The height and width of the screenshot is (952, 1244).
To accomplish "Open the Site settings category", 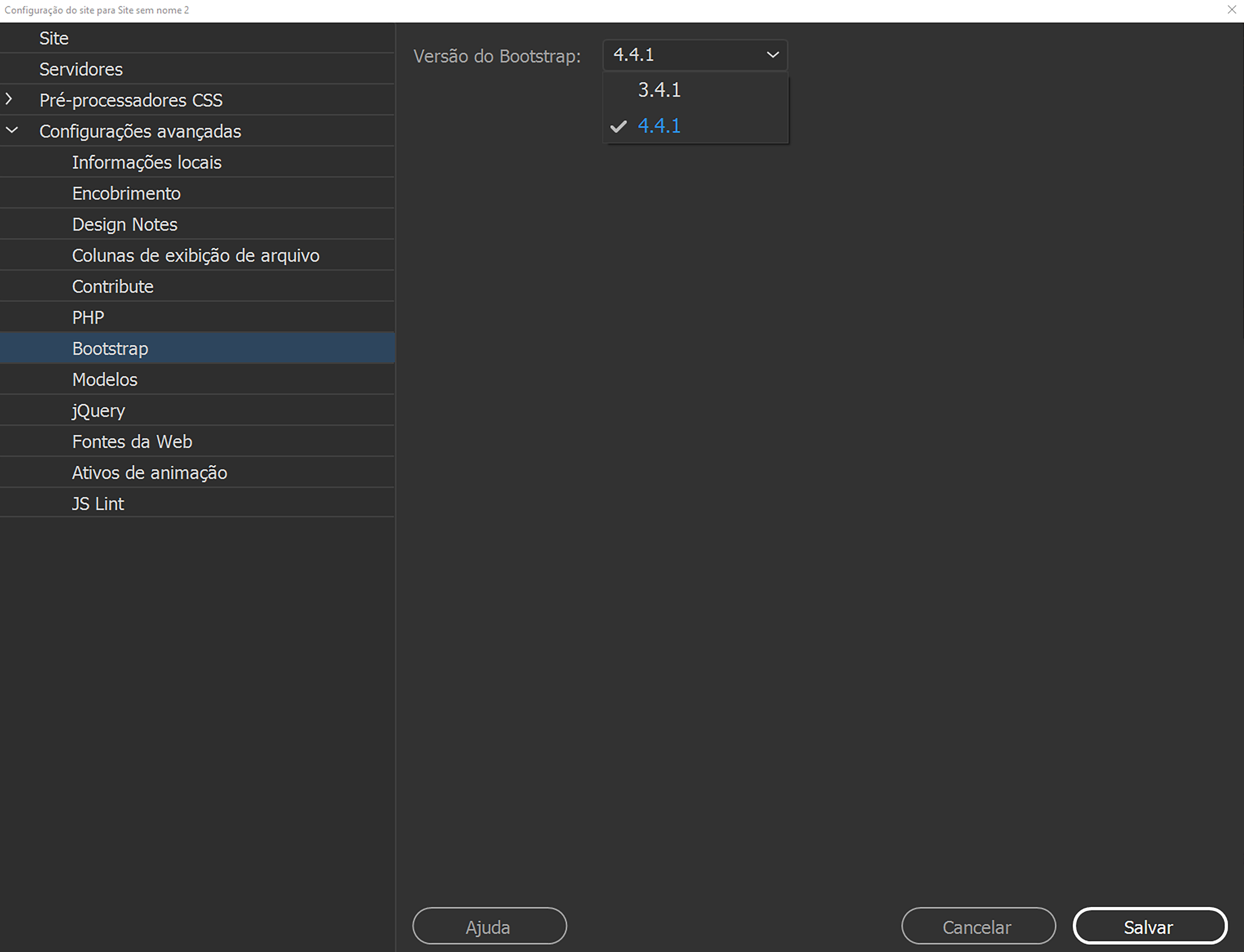I will point(54,37).
